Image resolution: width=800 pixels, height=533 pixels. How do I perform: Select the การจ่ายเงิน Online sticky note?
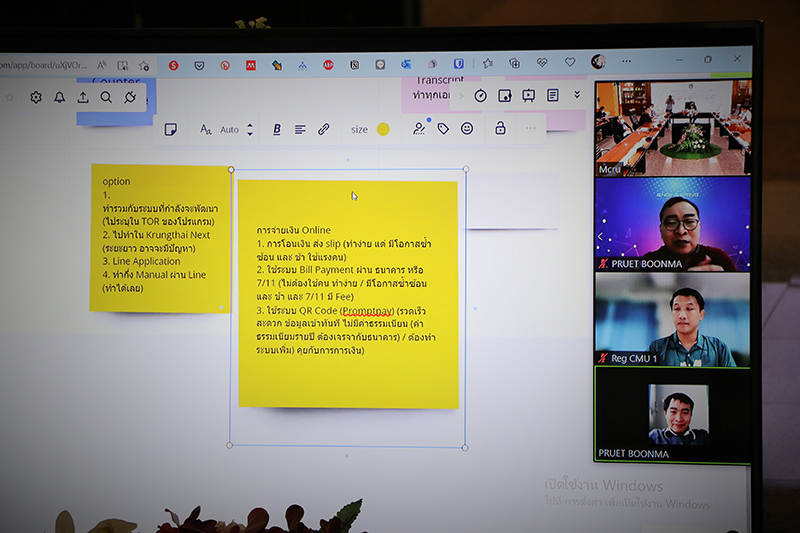click(348, 294)
